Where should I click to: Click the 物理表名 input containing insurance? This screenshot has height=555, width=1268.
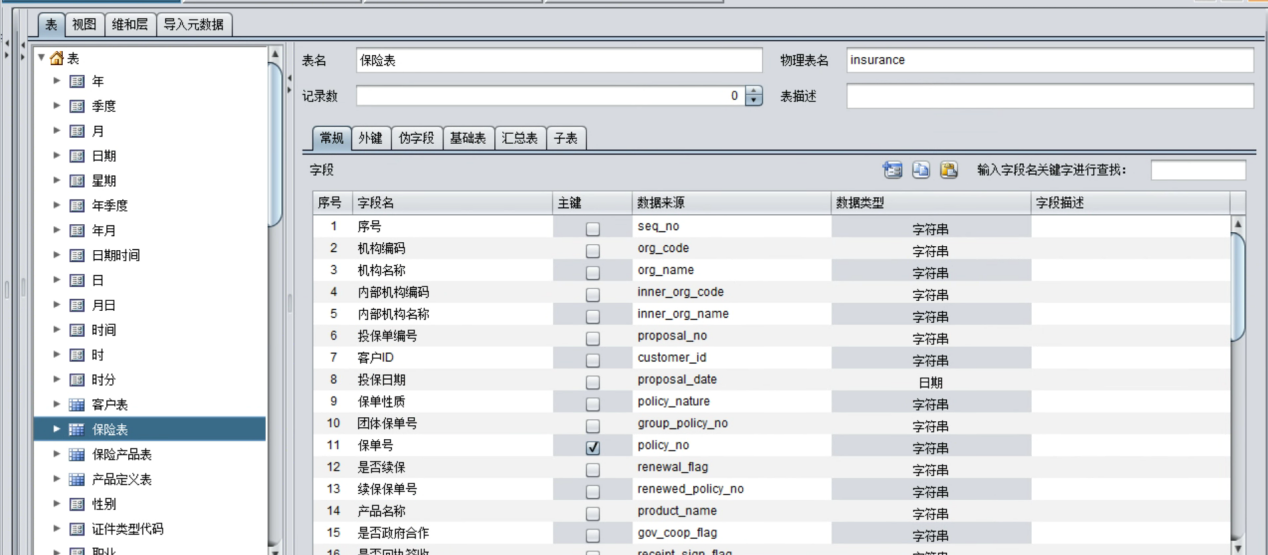(x=1049, y=60)
